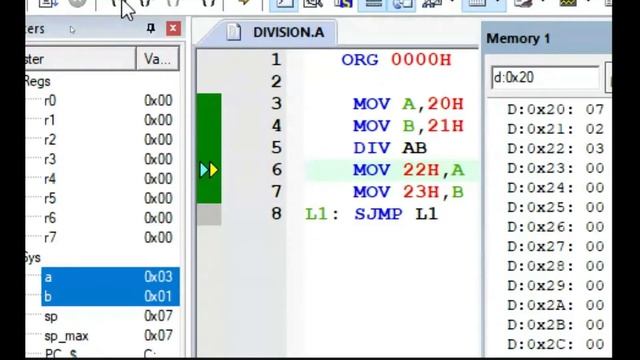Viewport: 640px width, 360px height.
Task: Pin the Registers panel with the pushpin icon
Action: click(x=151, y=28)
